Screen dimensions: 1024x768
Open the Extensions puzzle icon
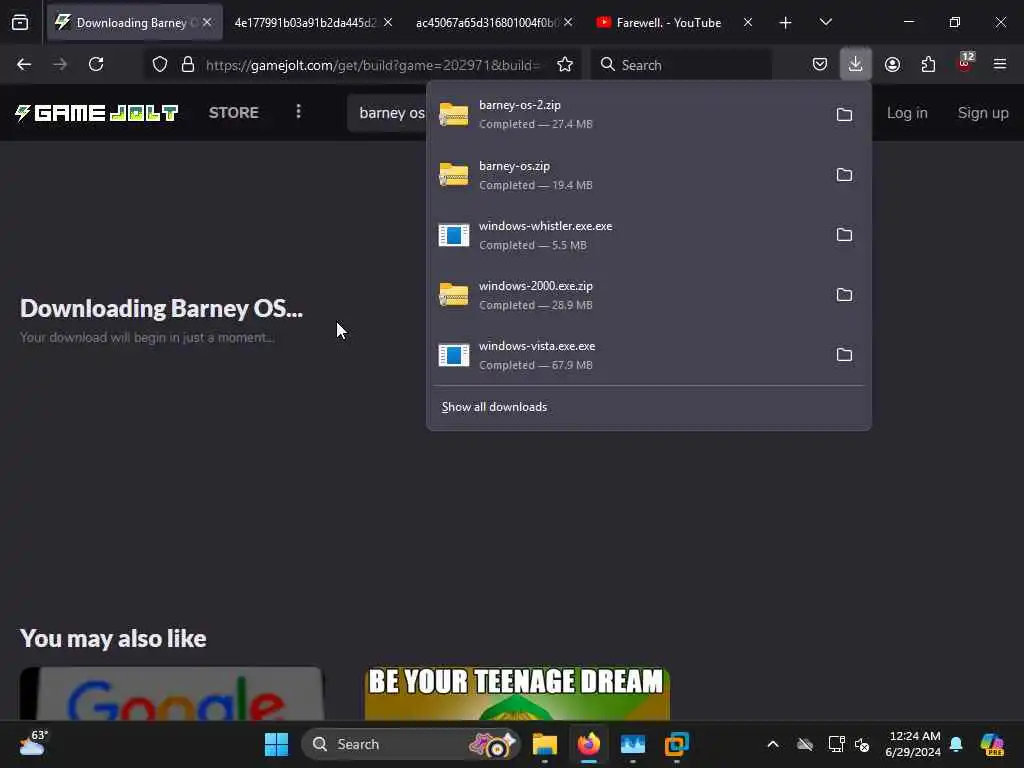coord(928,65)
